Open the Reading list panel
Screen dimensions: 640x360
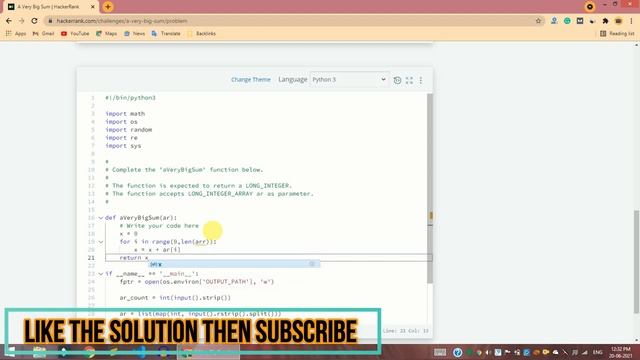click(617, 33)
